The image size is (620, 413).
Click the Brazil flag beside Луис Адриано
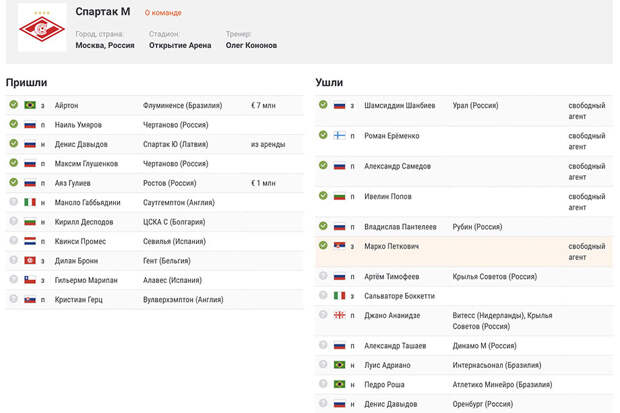point(340,365)
